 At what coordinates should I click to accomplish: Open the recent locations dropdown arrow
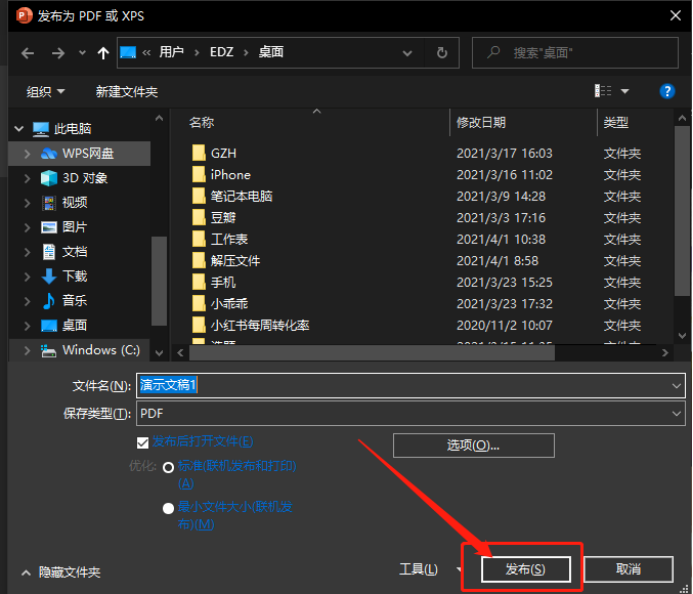(x=82, y=53)
